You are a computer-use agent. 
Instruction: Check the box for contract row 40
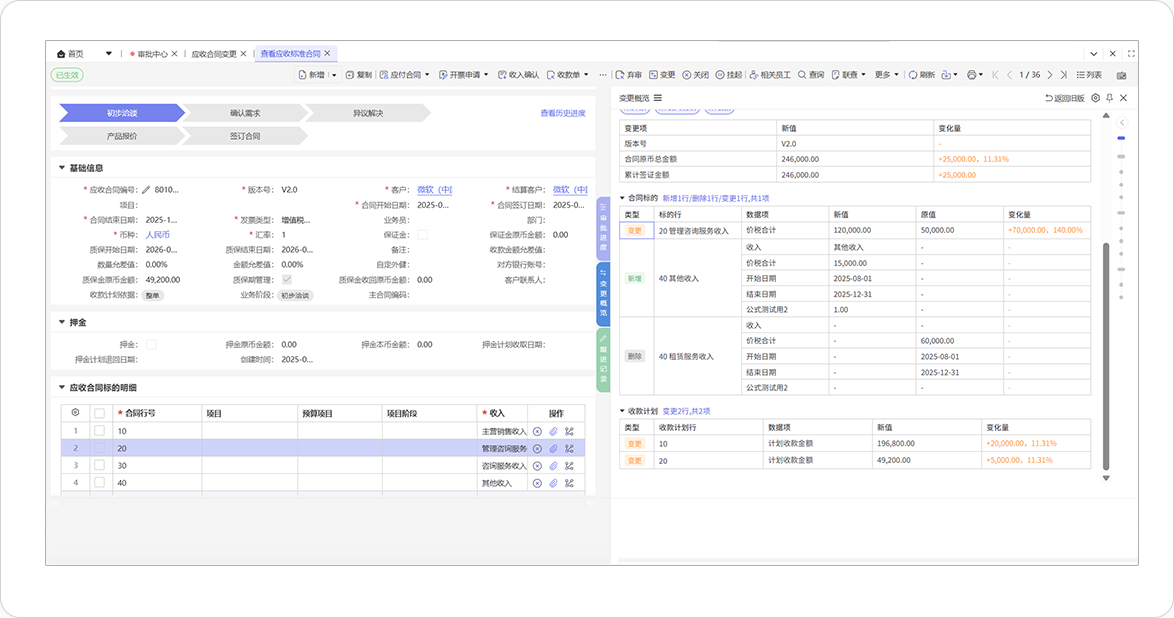(x=99, y=483)
